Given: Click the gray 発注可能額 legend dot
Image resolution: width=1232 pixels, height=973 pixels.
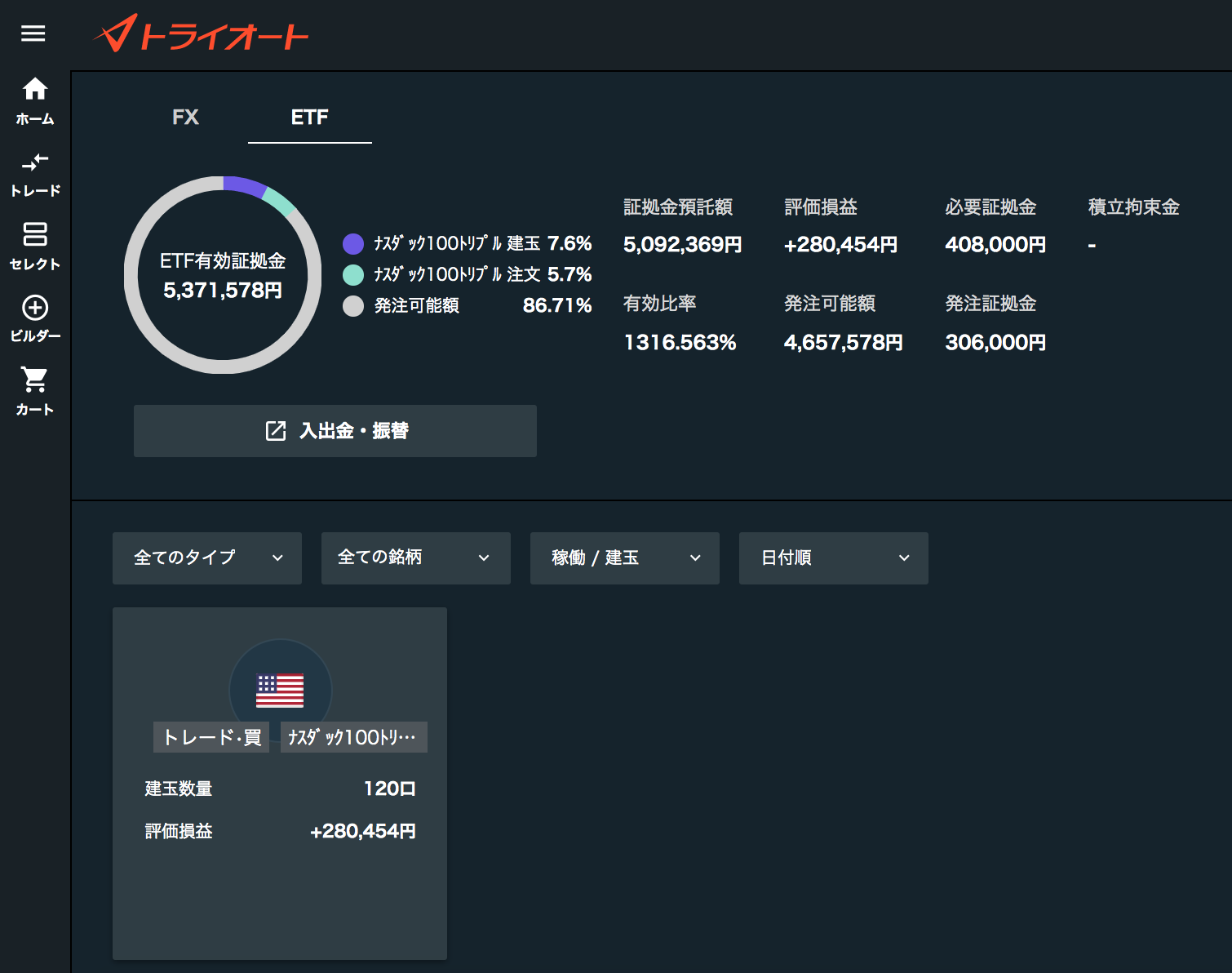Looking at the screenshot, I should [353, 306].
